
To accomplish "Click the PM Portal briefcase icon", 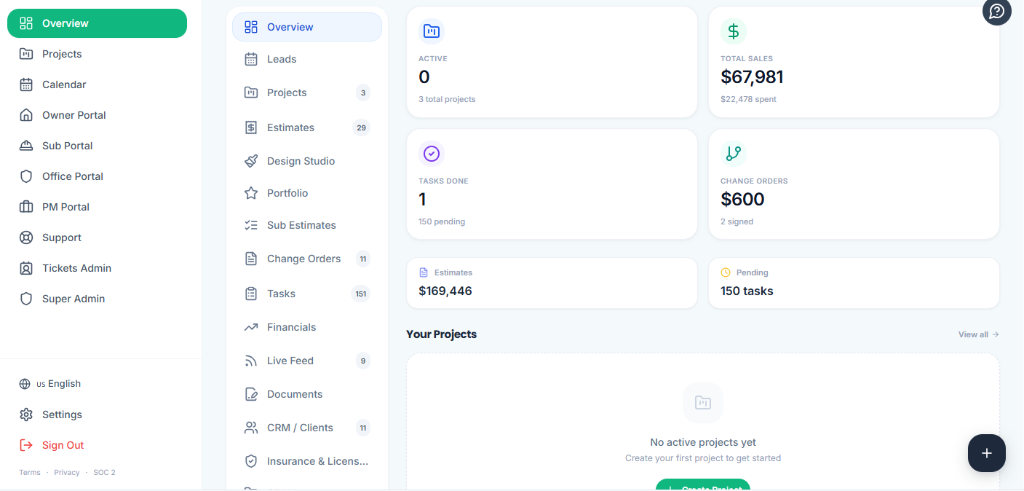I will (26, 207).
